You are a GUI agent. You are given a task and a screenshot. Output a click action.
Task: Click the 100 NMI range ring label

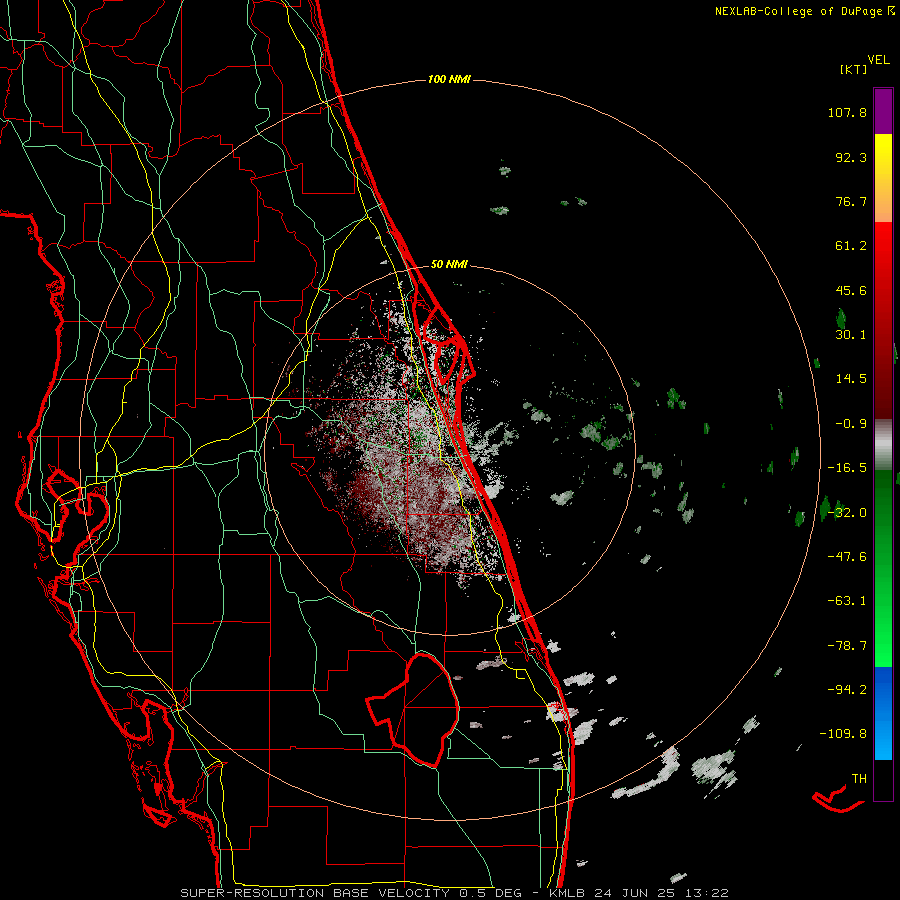point(449,79)
